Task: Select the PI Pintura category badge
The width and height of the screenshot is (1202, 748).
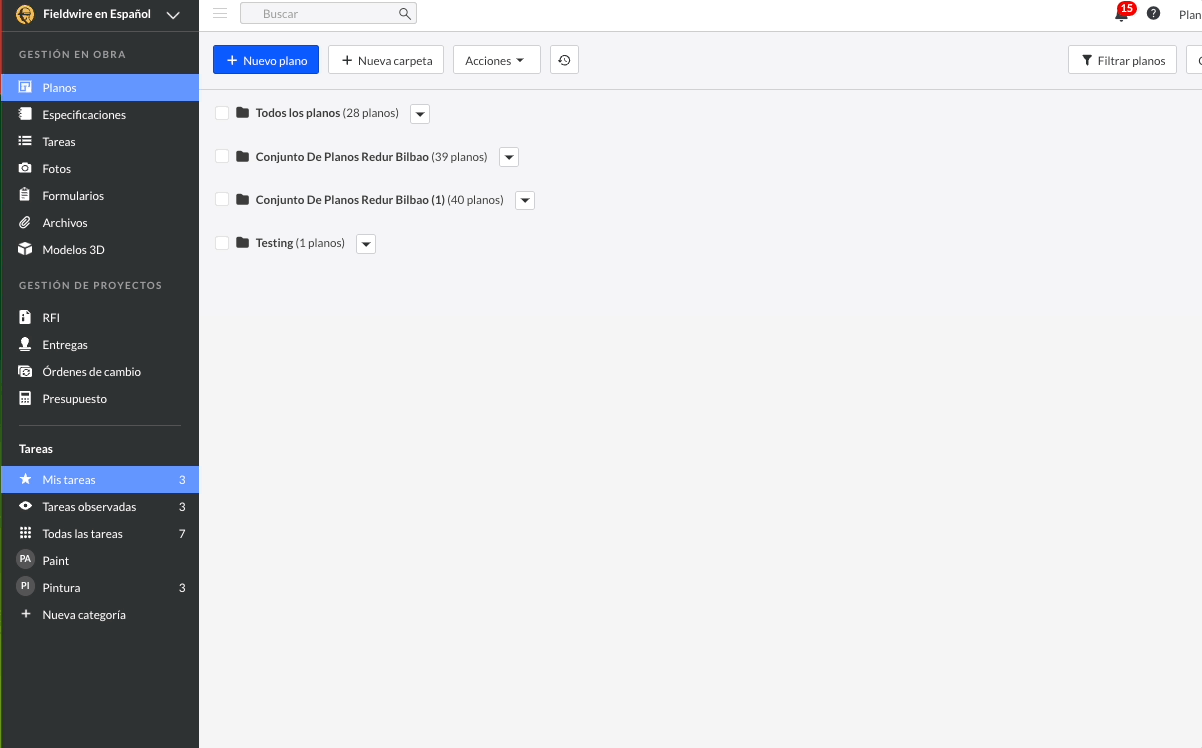Action: [x=25, y=586]
